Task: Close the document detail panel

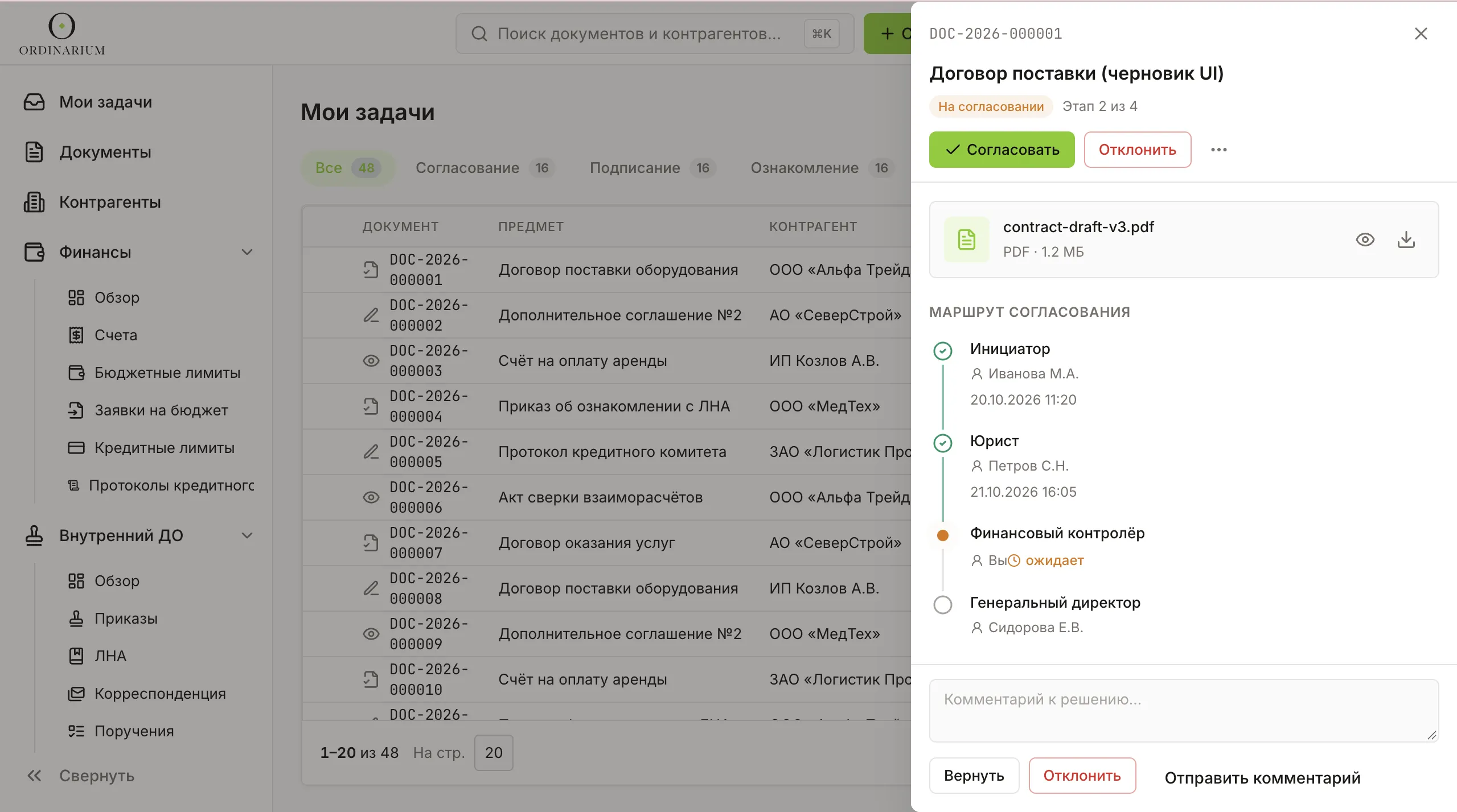Action: 1421,34
